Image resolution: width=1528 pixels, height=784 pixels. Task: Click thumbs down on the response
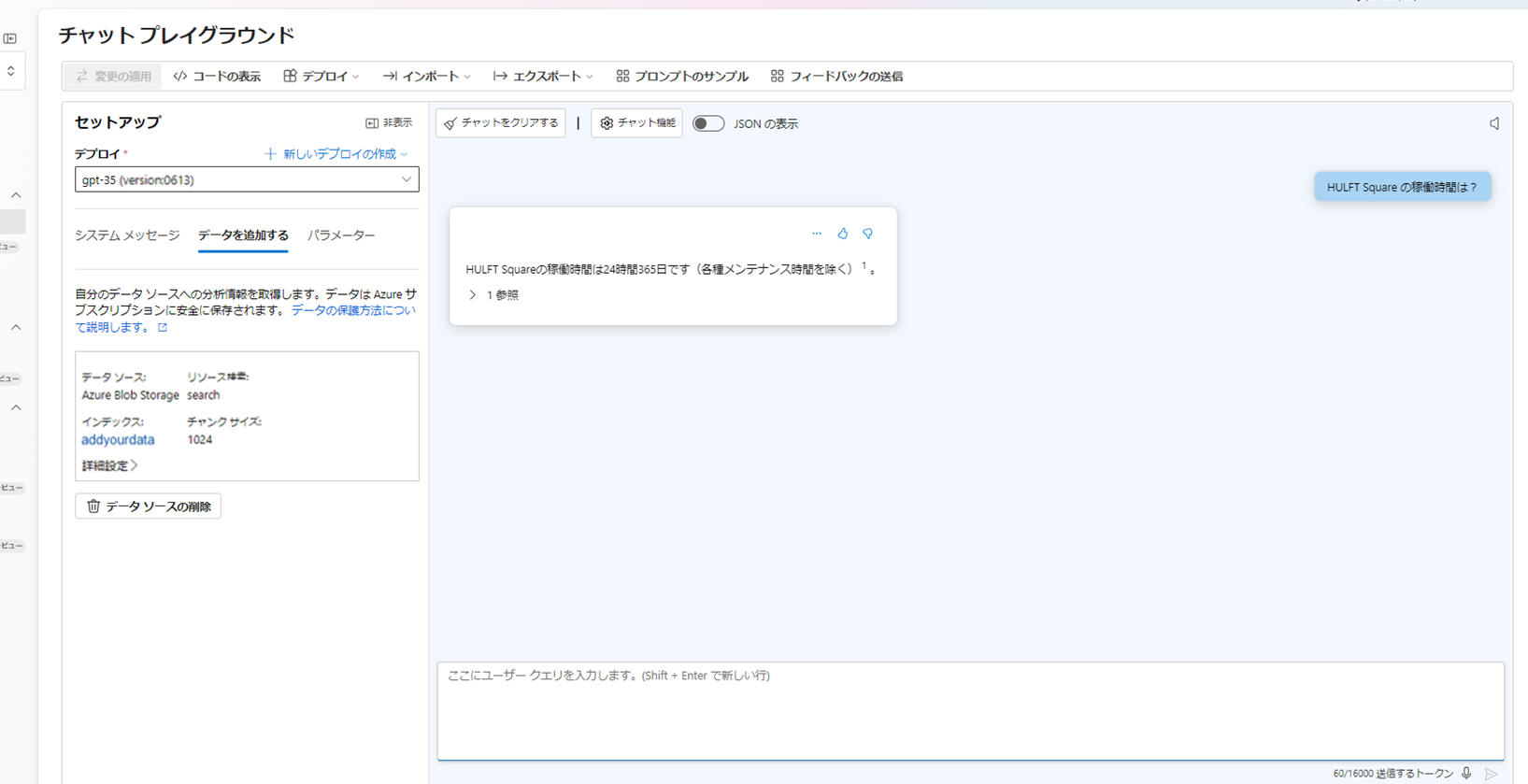tap(867, 234)
